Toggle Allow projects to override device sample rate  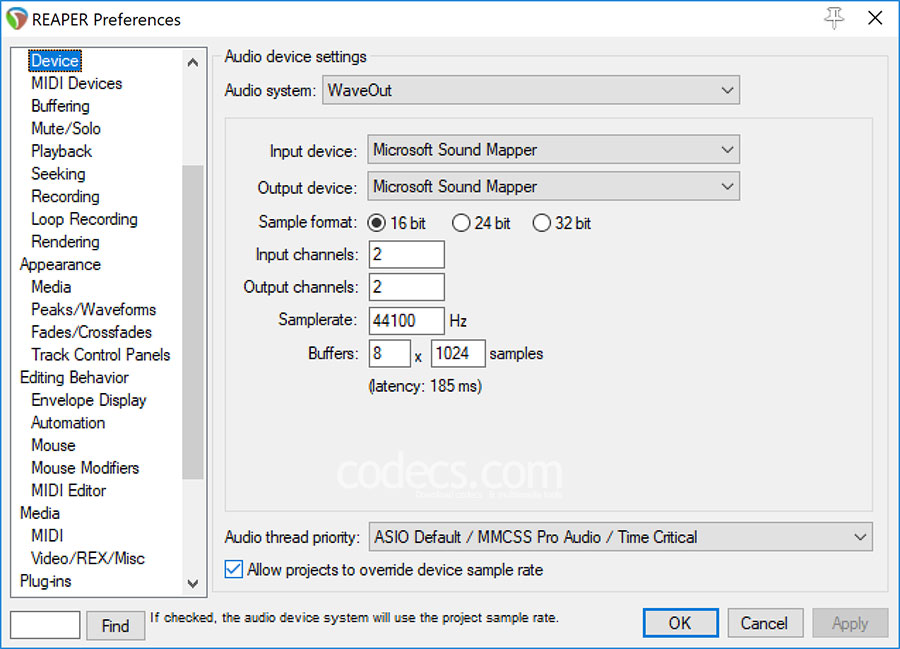coord(384,570)
